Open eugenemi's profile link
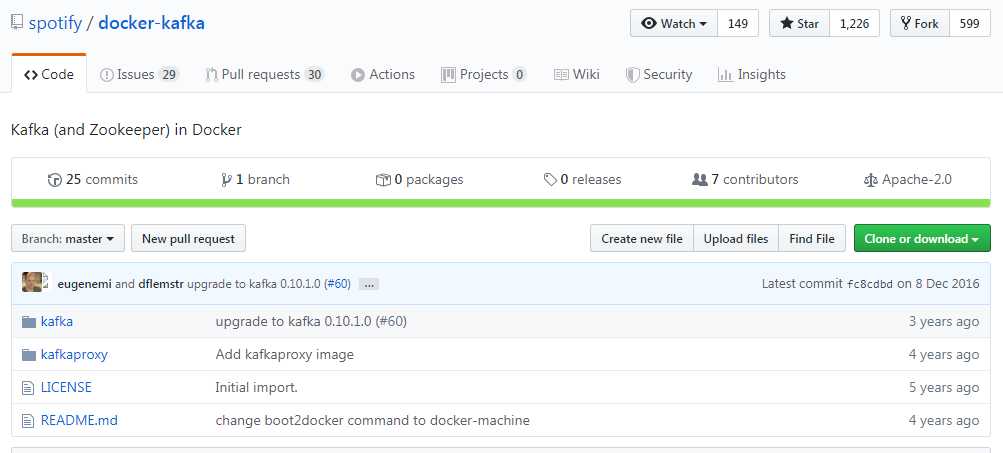Image resolution: width=1003 pixels, height=453 pixels. pyautogui.click(x=85, y=284)
